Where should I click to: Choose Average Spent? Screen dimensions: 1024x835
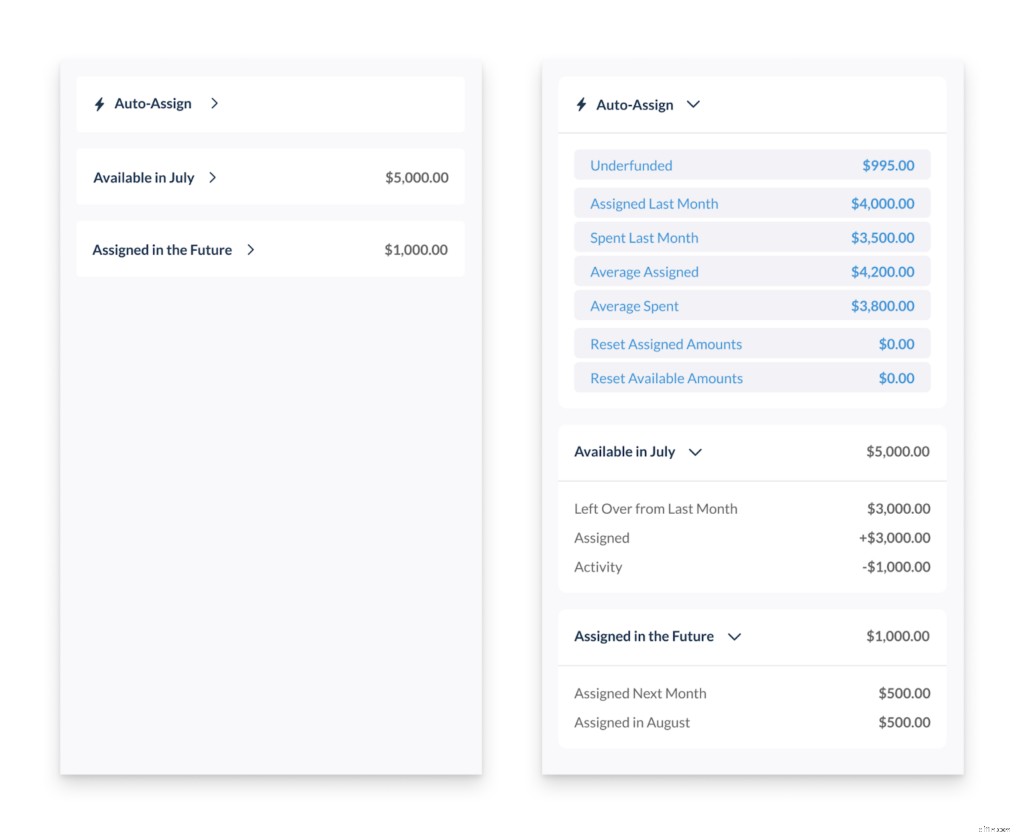point(752,305)
